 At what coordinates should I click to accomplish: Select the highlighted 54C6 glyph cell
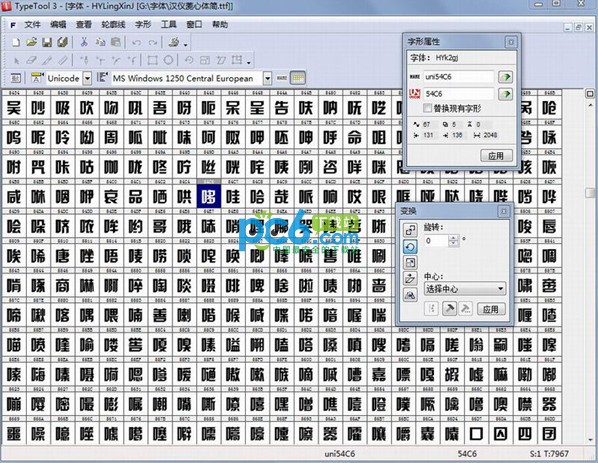point(209,196)
